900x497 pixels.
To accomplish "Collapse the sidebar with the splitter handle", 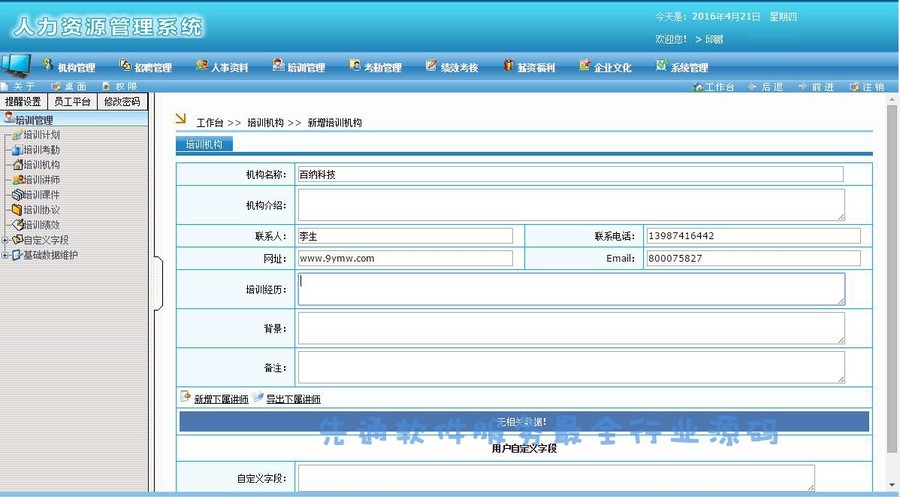I will point(158,284).
